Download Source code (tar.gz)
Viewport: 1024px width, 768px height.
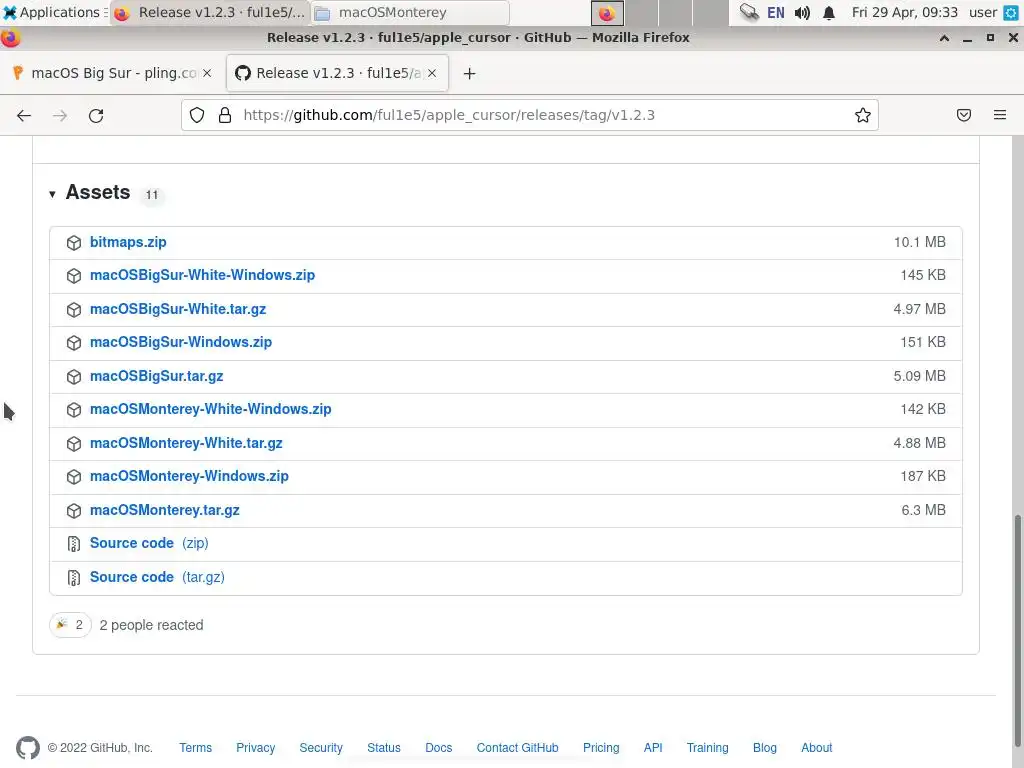[x=157, y=577]
